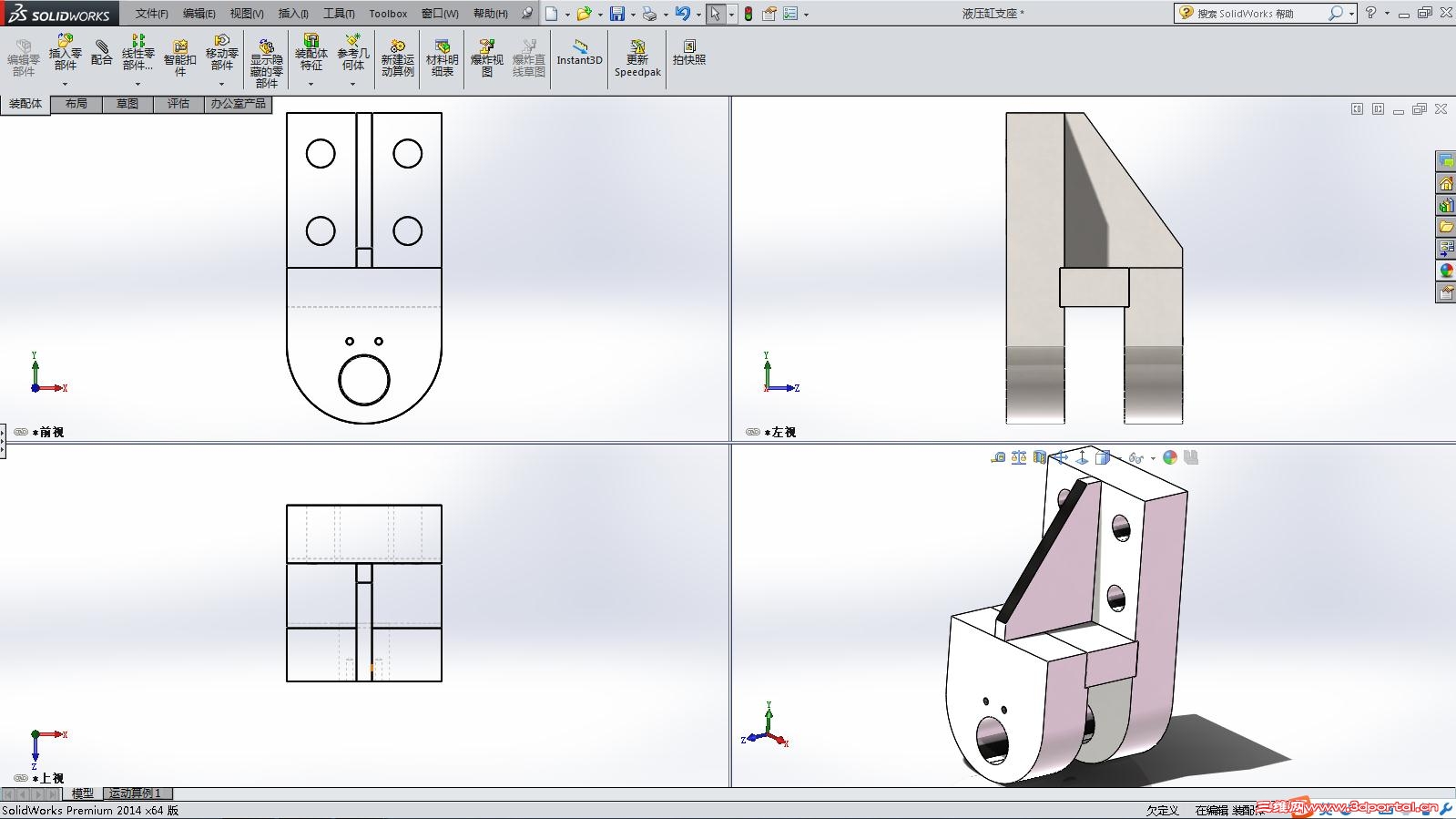Click the 欠定义 status bar text
Image resolution: width=1456 pixels, height=819 pixels.
coord(1162,810)
